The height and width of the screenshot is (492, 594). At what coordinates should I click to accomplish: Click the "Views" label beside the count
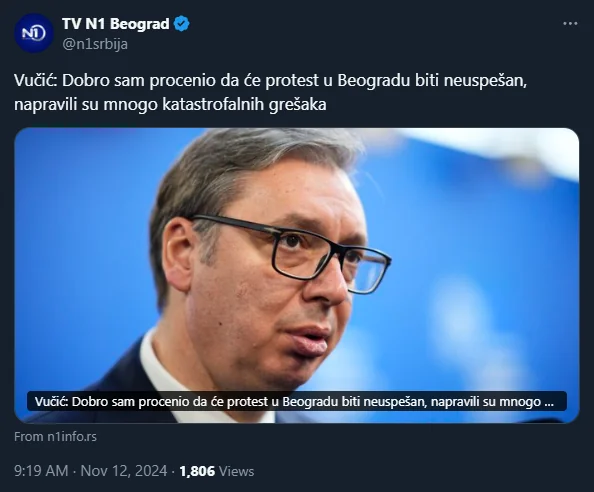pyautogui.click(x=236, y=471)
